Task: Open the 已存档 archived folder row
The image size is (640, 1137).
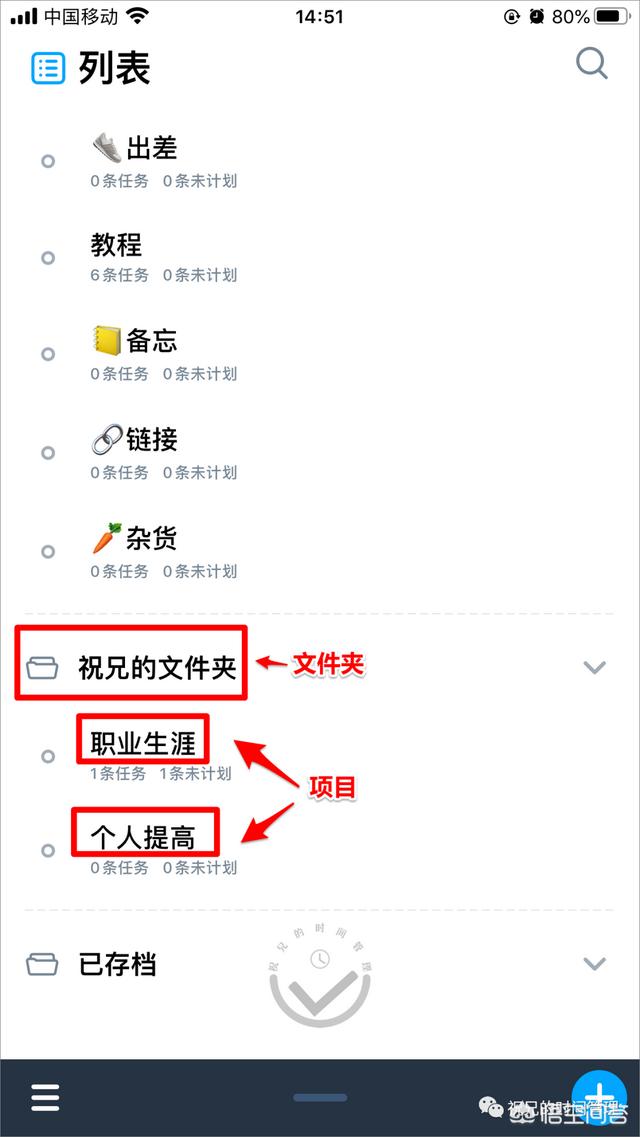Action: pos(320,964)
